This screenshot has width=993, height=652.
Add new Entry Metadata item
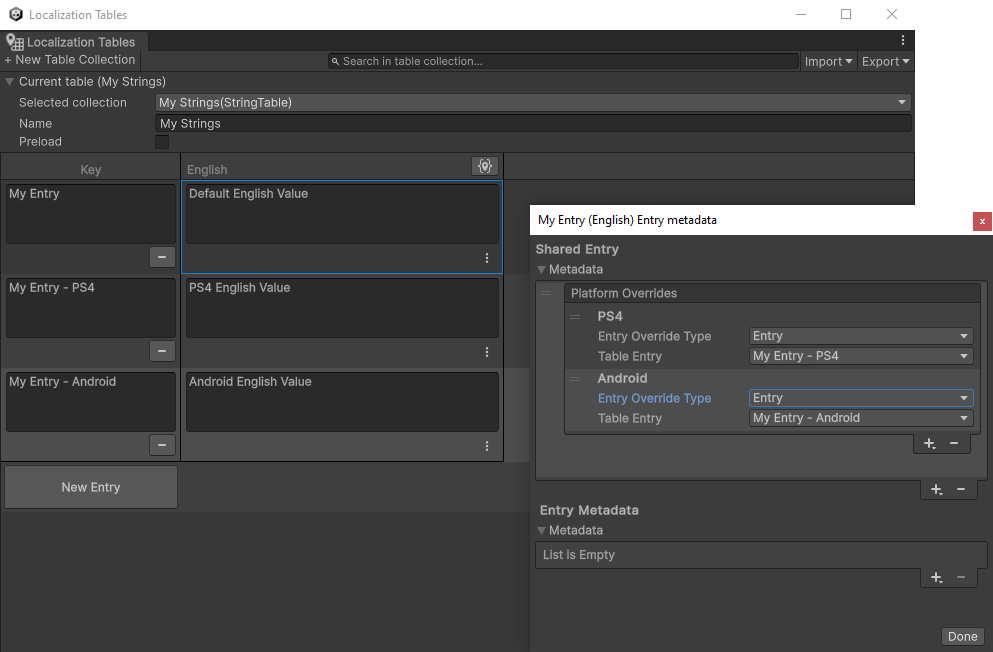(x=936, y=577)
